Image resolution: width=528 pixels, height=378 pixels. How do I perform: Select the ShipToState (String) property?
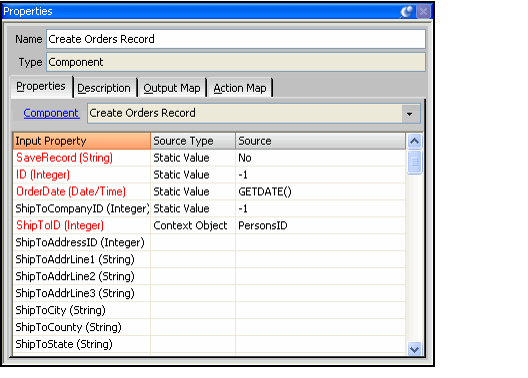coord(82,344)
